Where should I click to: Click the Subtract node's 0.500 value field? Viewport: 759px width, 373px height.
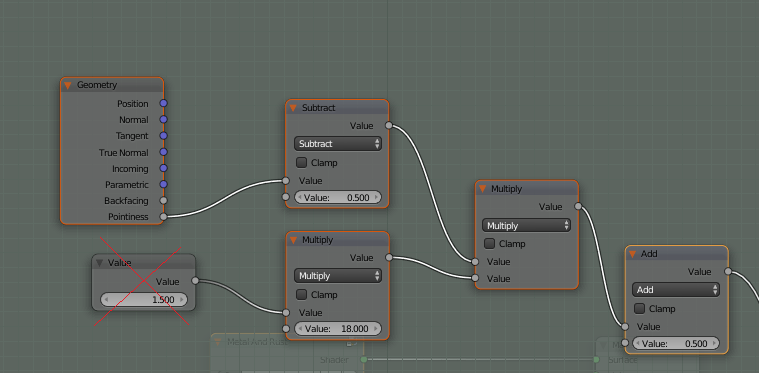(338, 197)
